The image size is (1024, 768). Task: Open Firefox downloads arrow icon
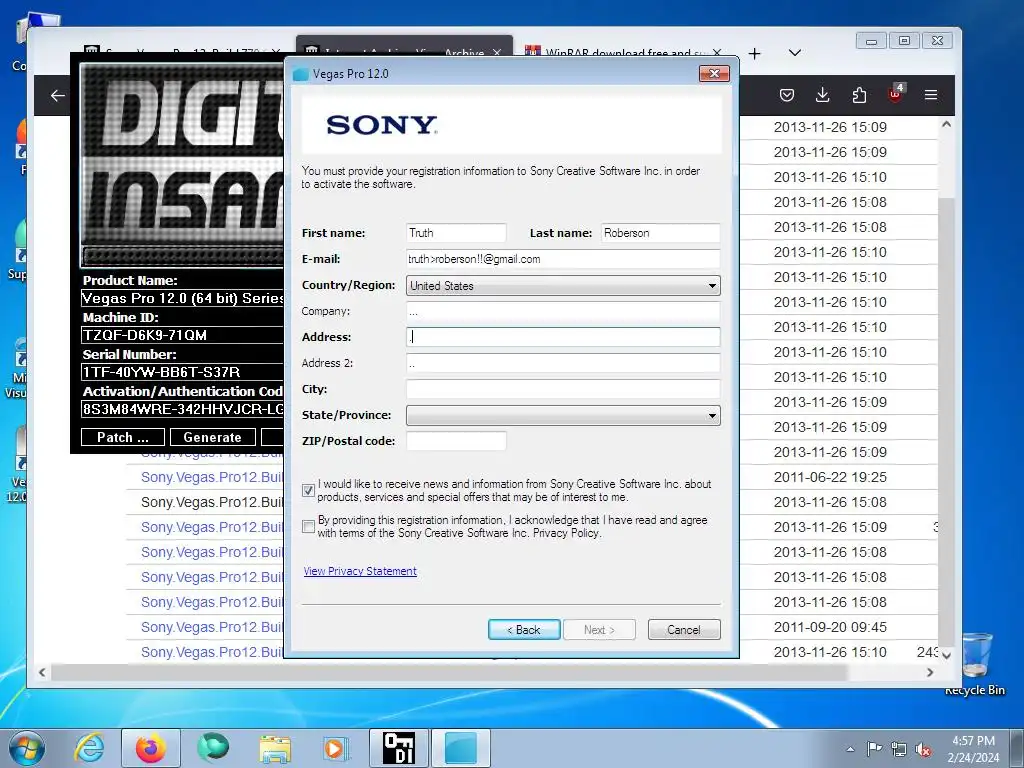pyautogui.click(x=823, y=95)
